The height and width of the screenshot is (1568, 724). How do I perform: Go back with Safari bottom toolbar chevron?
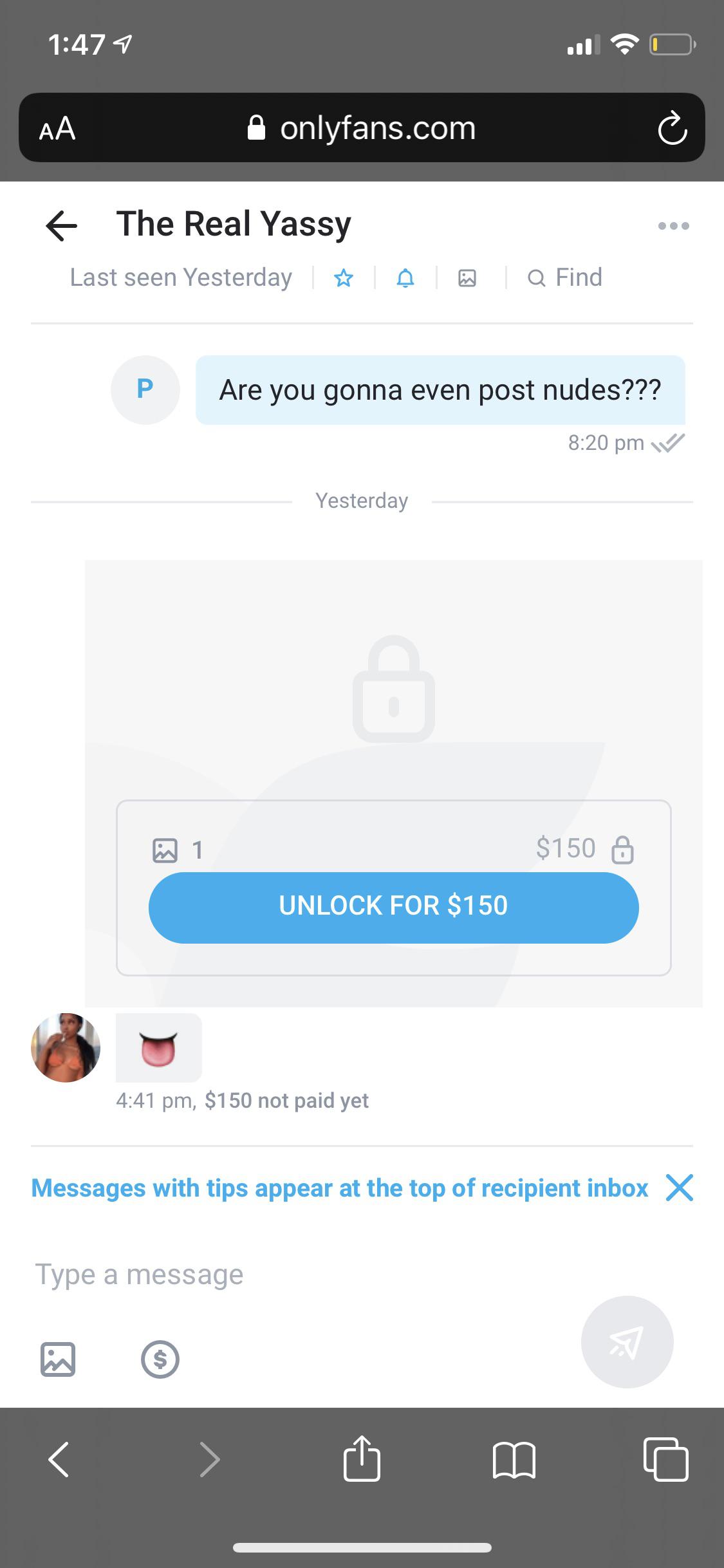click(x=59, y=1459)
